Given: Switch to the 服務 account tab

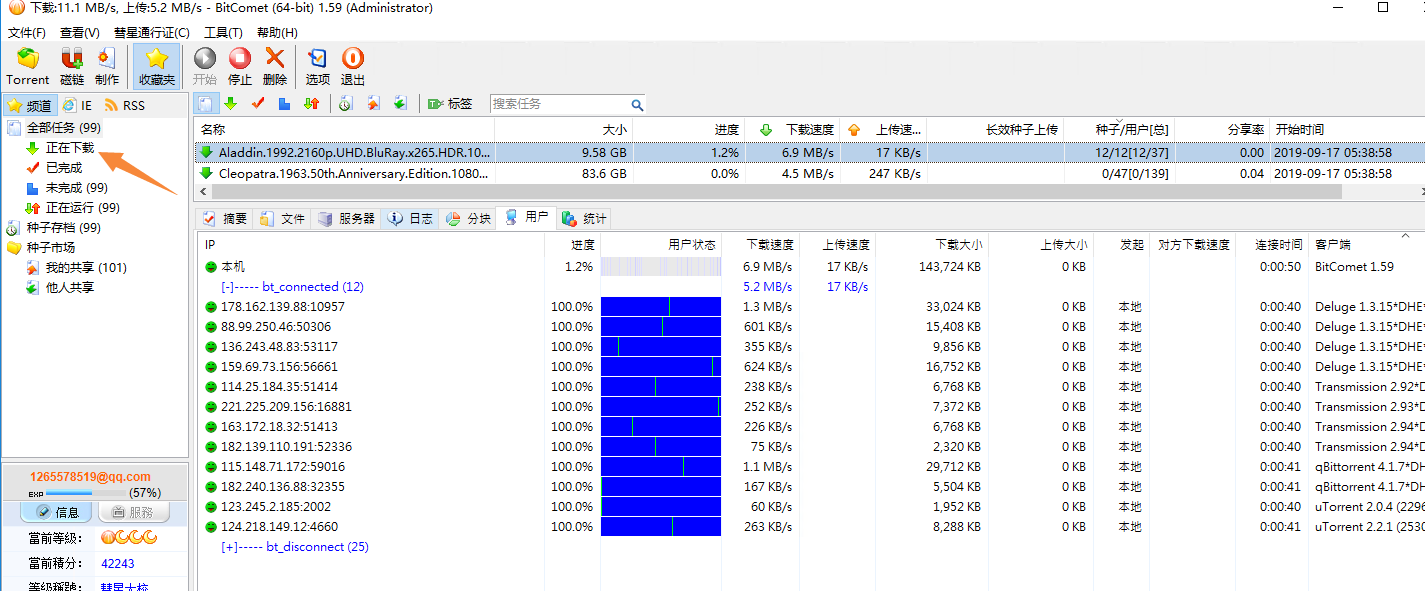Looking at the screenshot, I should pyautogui.click(x=132, y=512).
